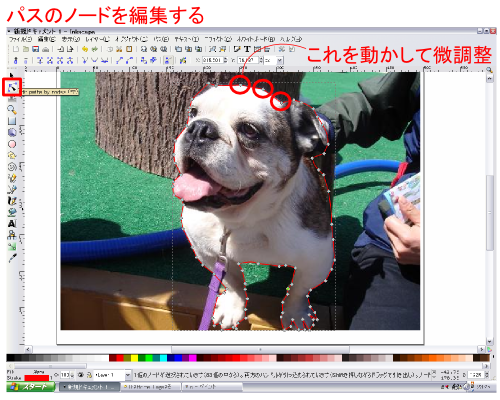Select the Bezier pen tool
The image size is (500, 400).
point(12,189)
